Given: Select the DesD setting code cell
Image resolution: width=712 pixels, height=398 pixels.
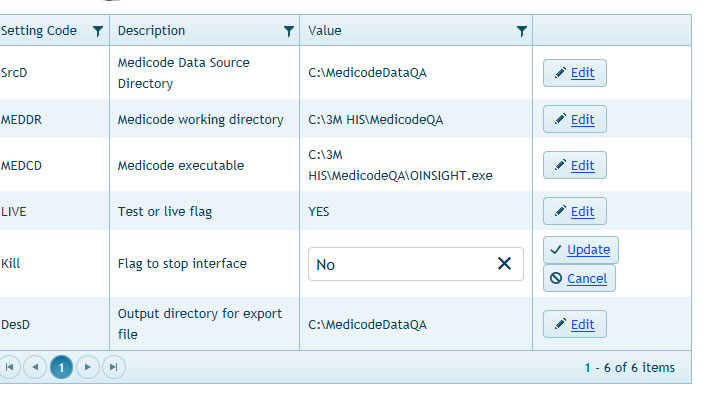Looking at the screenshot, I should 15,324.
